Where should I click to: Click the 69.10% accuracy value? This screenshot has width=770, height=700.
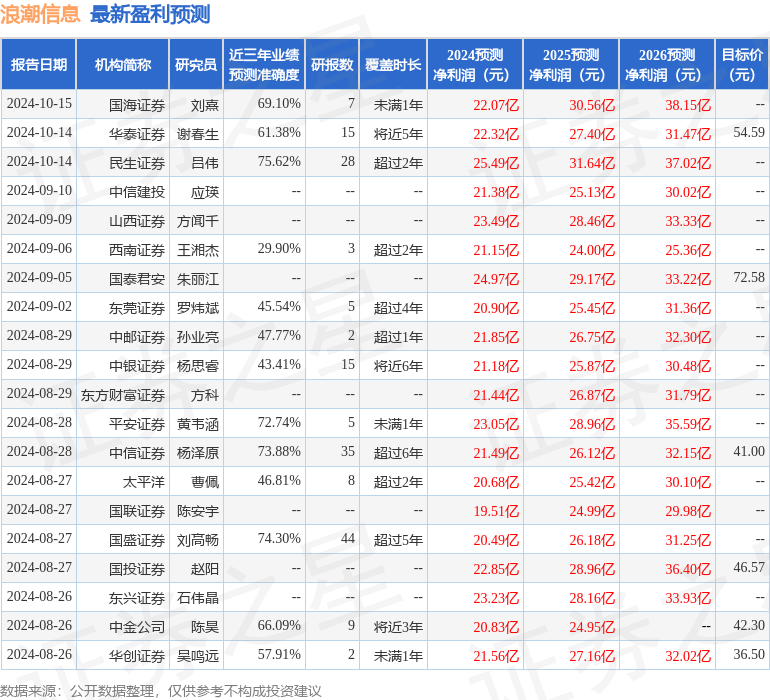279,104
